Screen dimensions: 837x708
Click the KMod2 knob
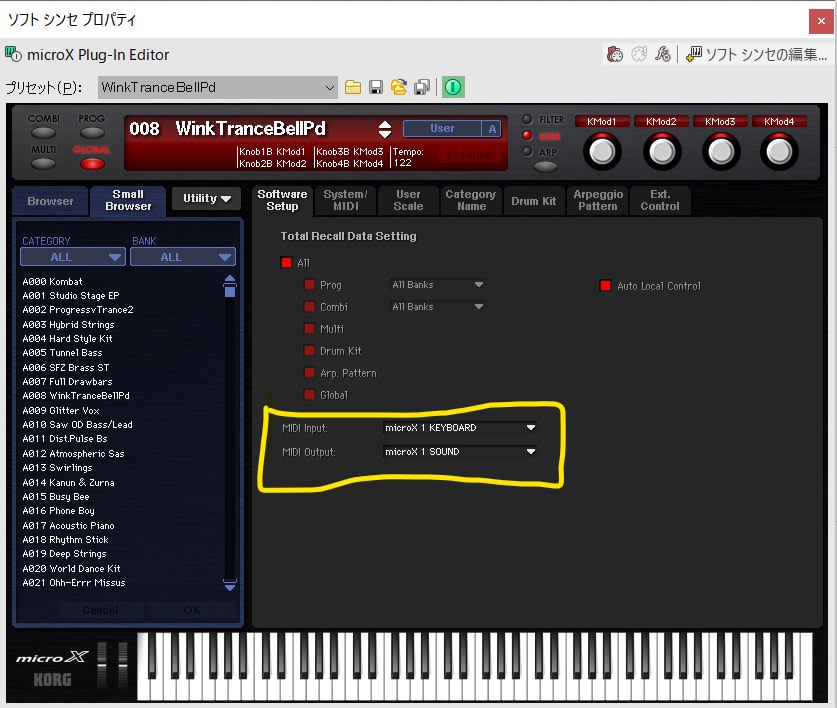pos(661,152)
